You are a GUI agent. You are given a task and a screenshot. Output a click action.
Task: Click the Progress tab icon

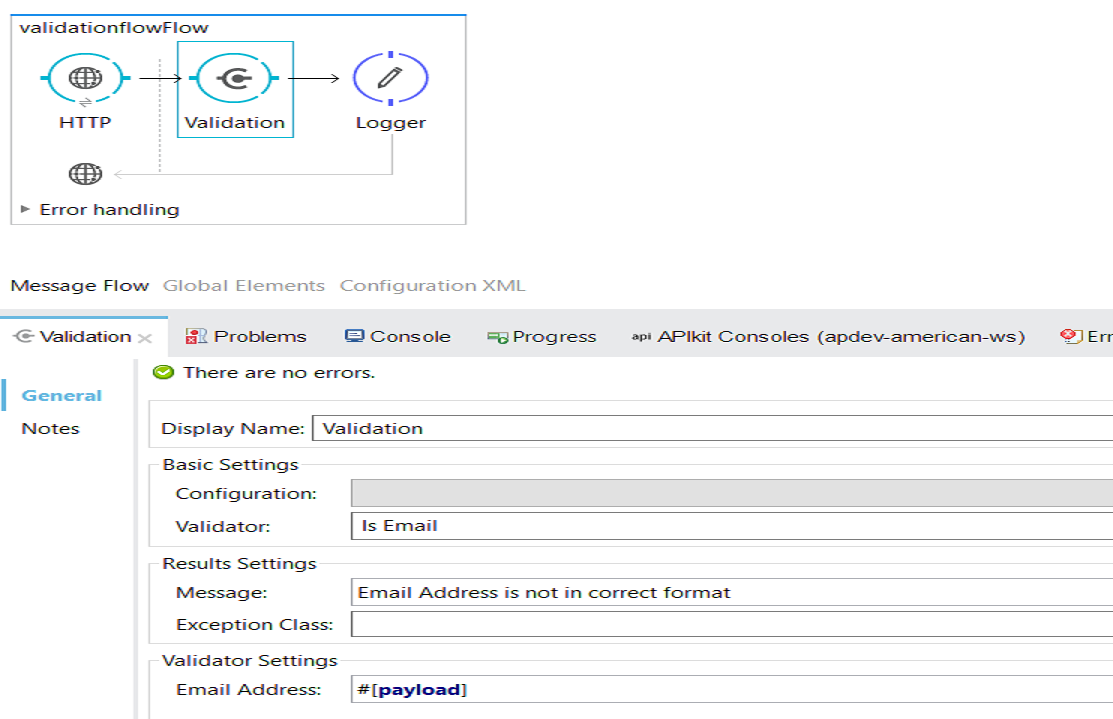pyautogui.click(x=497, y=337)
